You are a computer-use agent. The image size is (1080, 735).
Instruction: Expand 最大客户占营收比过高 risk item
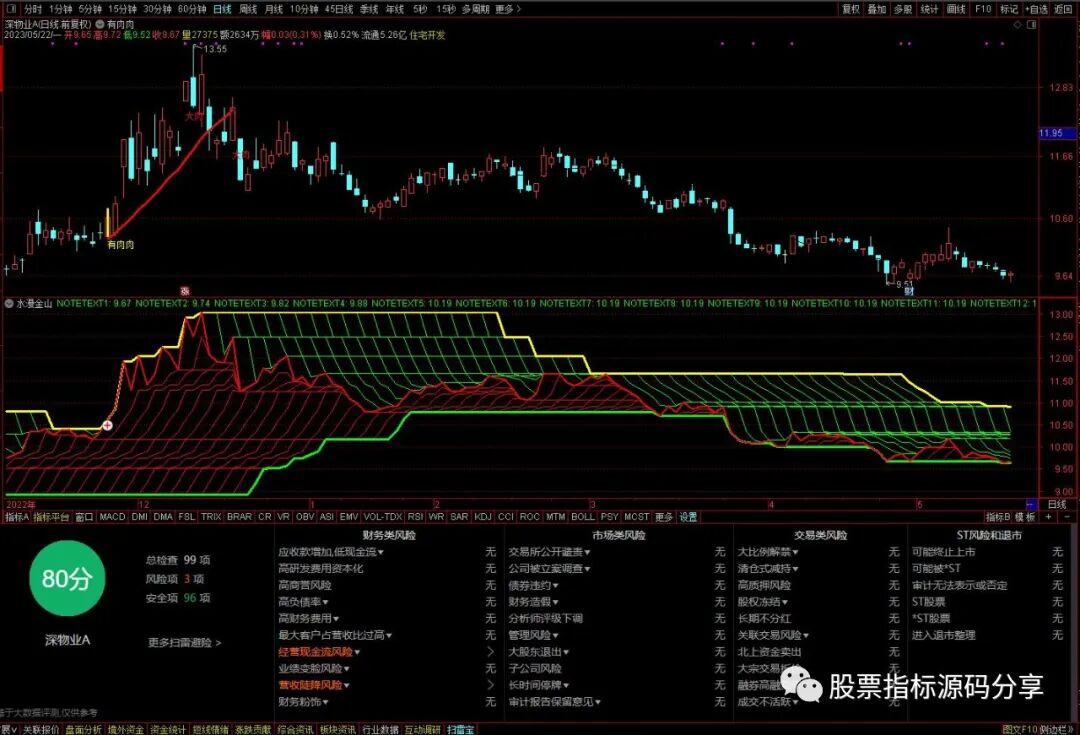pos(335,635)
